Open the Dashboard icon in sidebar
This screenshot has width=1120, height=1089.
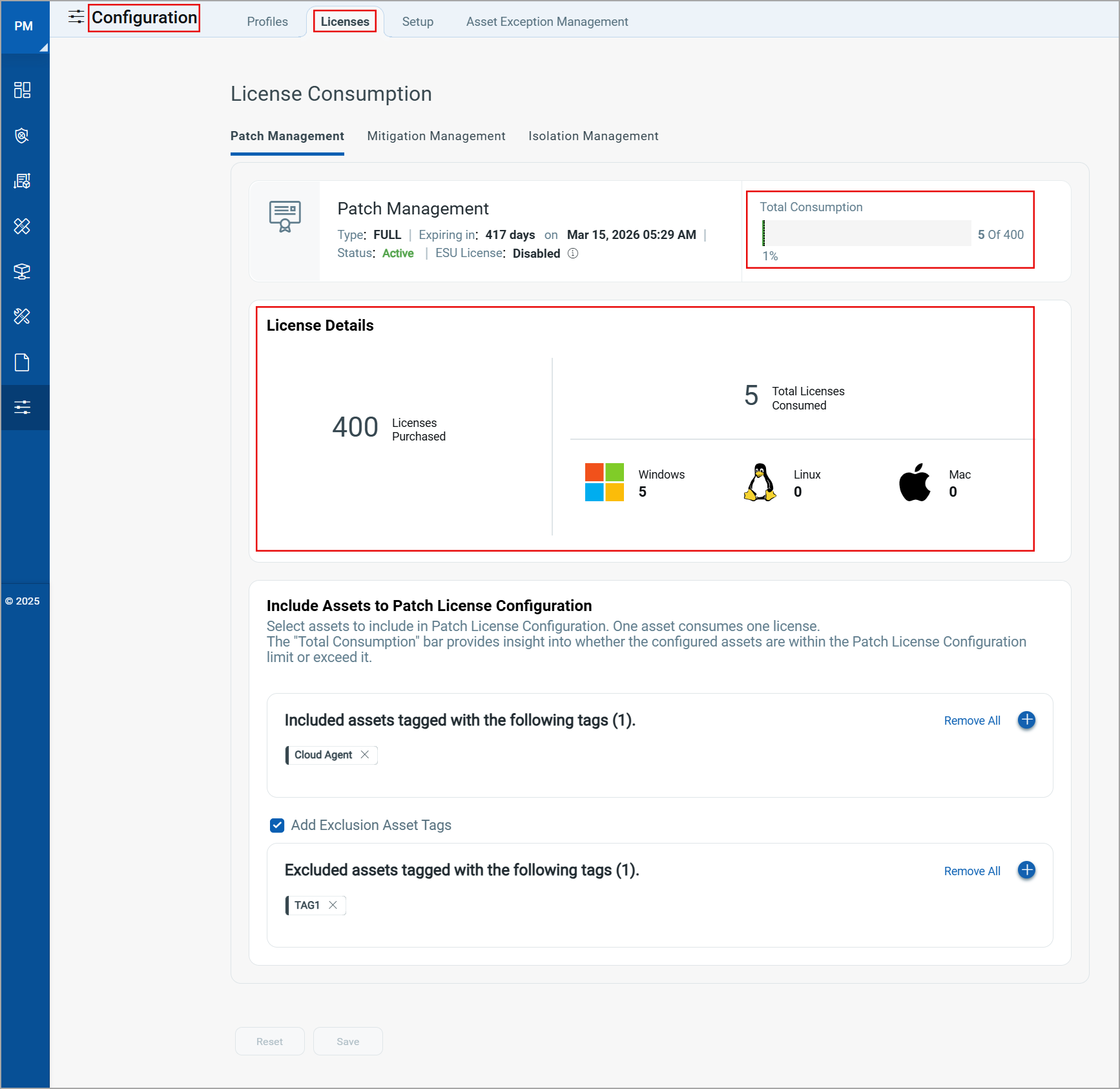point(23,90)
